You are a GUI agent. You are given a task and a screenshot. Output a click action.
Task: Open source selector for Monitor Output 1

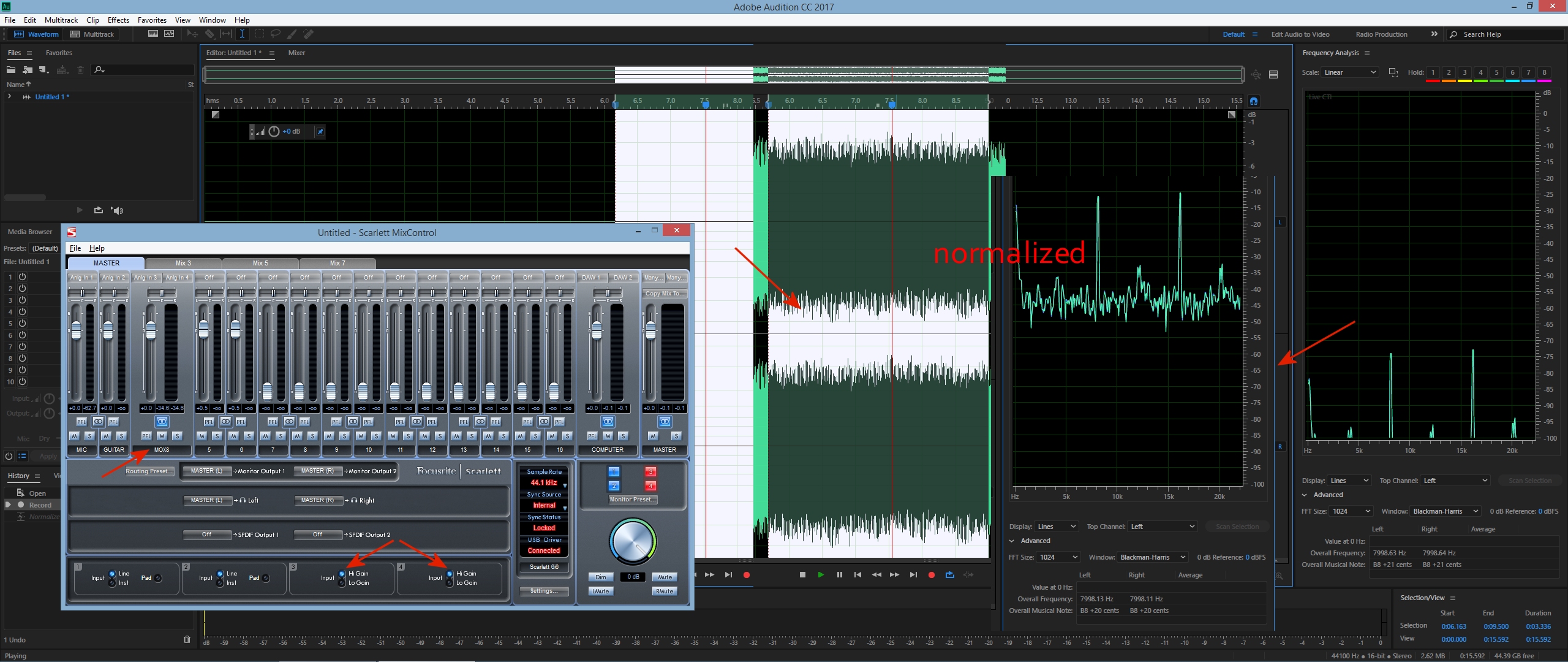207,471
